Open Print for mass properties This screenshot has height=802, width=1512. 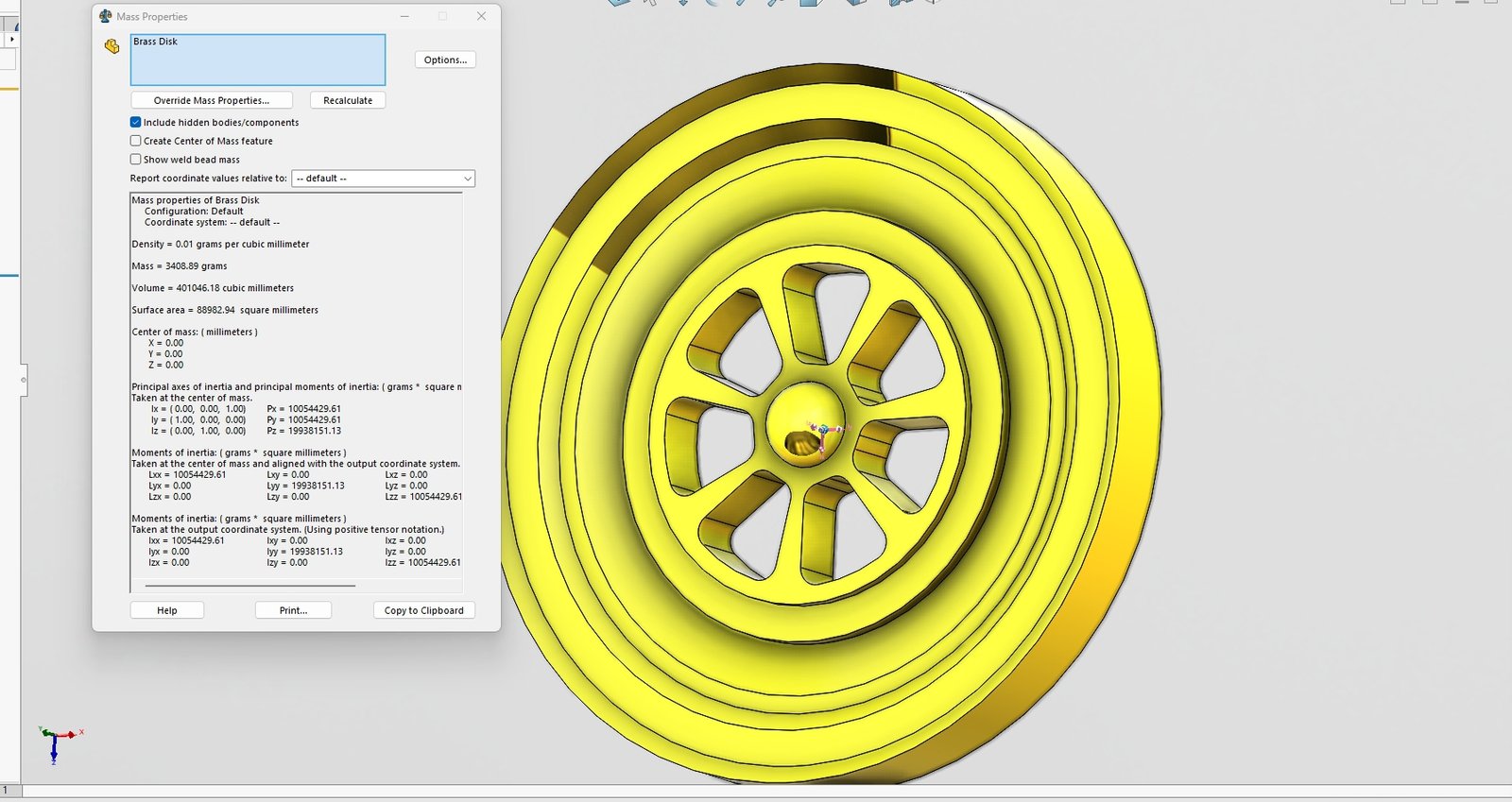[293, 610]
